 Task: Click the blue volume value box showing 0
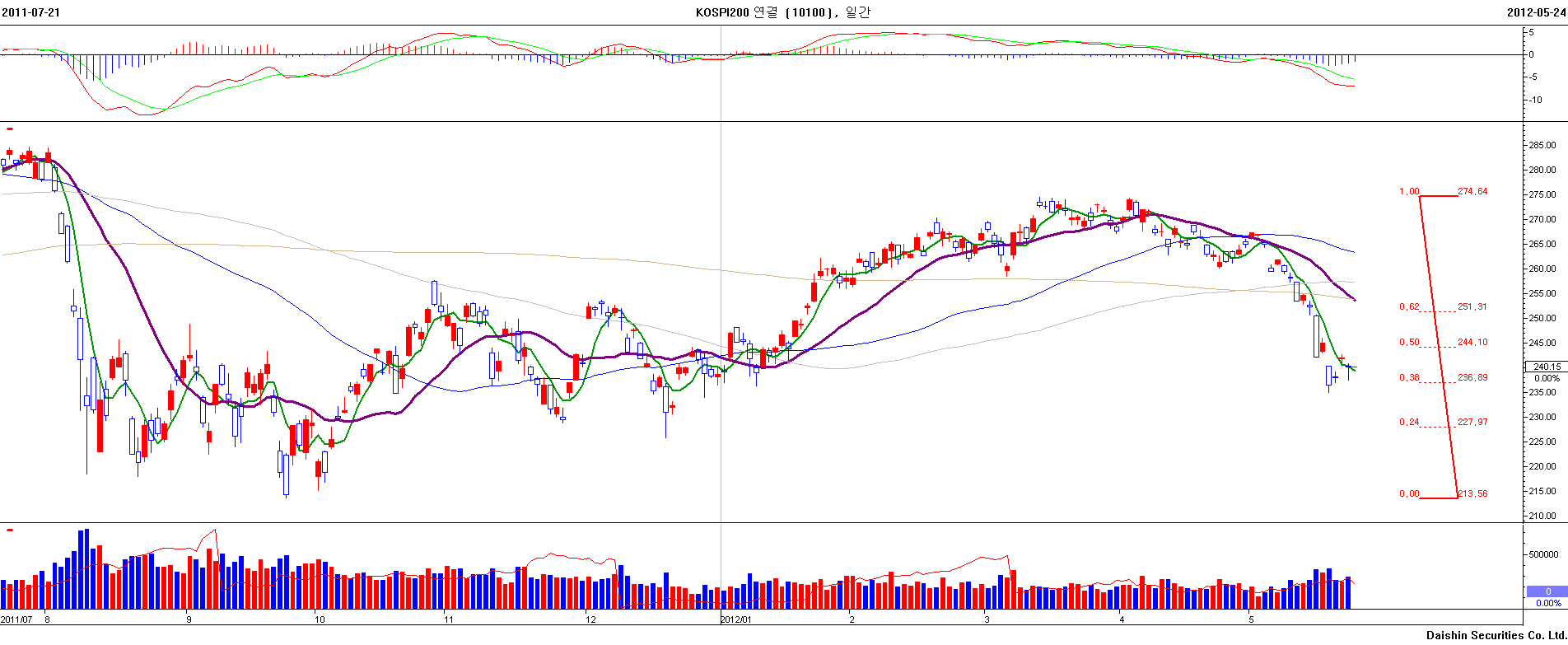click(1547, 591)
